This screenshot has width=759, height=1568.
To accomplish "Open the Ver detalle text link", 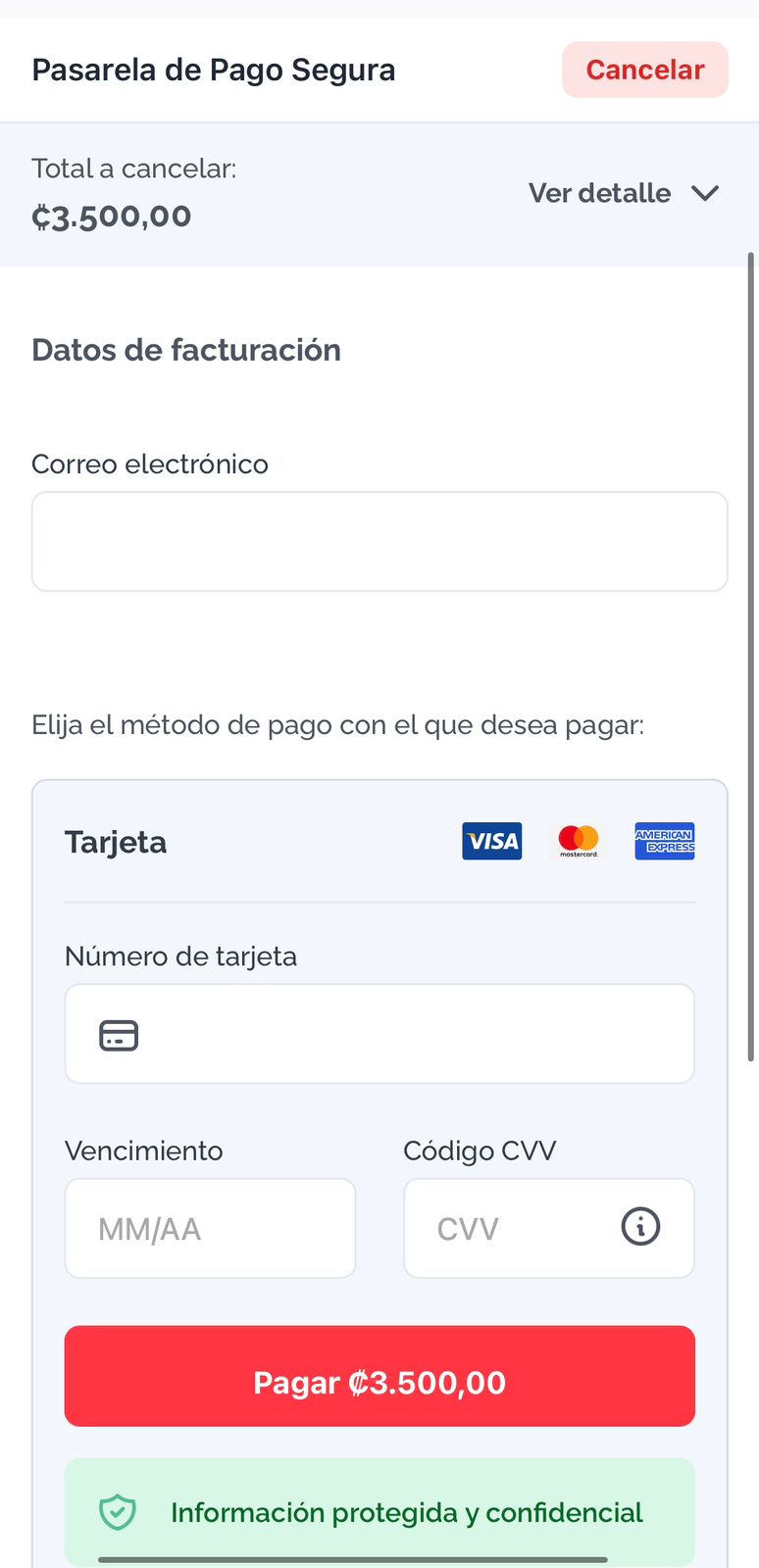I will 599,193.
